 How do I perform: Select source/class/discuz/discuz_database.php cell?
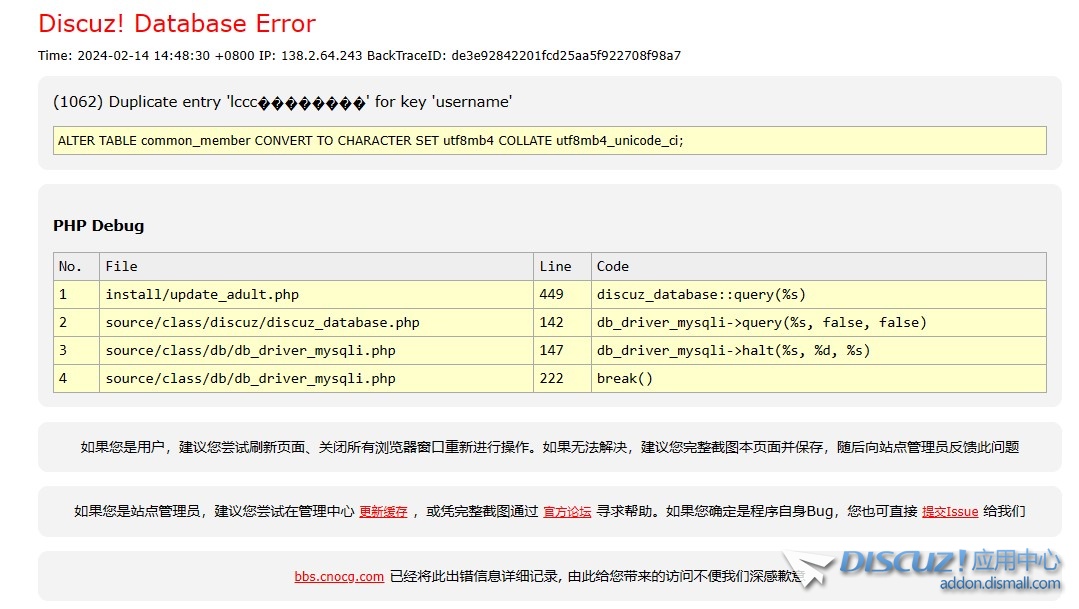pos(317,323)
